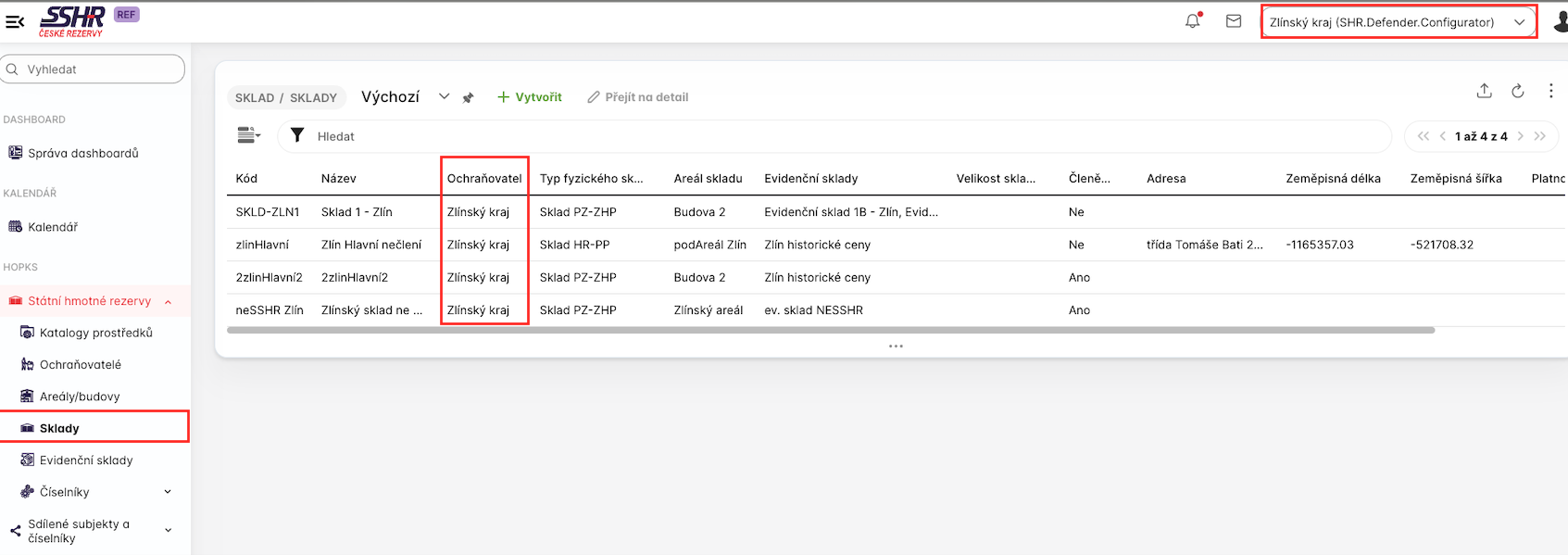Pin the Výchozí view
This screenshot has width=1568, height=555.
pyautogui.click(x=469, y=97)
